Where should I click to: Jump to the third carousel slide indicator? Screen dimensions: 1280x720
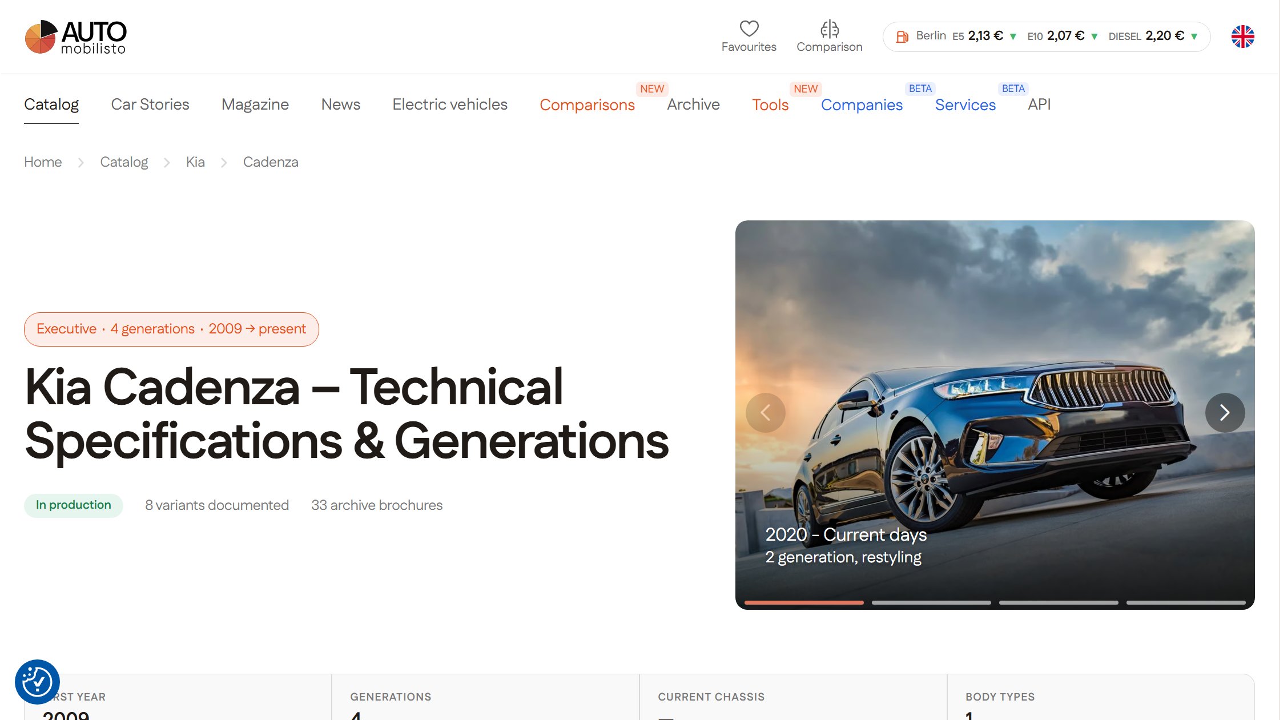click(1058, 603)
